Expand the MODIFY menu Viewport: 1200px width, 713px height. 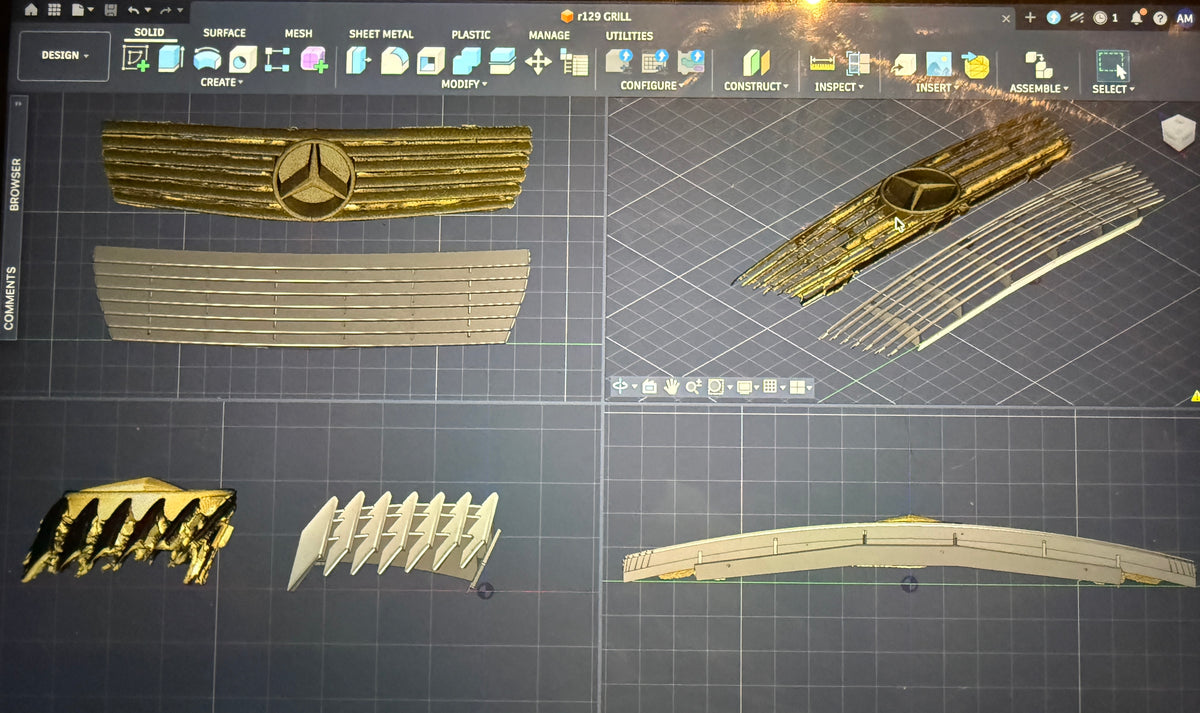click(464, 84)
